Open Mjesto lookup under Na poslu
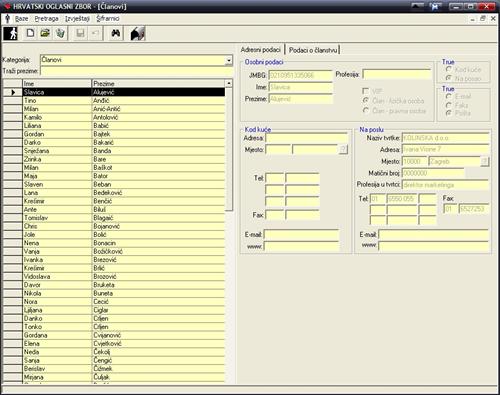This screenshot has height=395, width=500. click(485, 162)
